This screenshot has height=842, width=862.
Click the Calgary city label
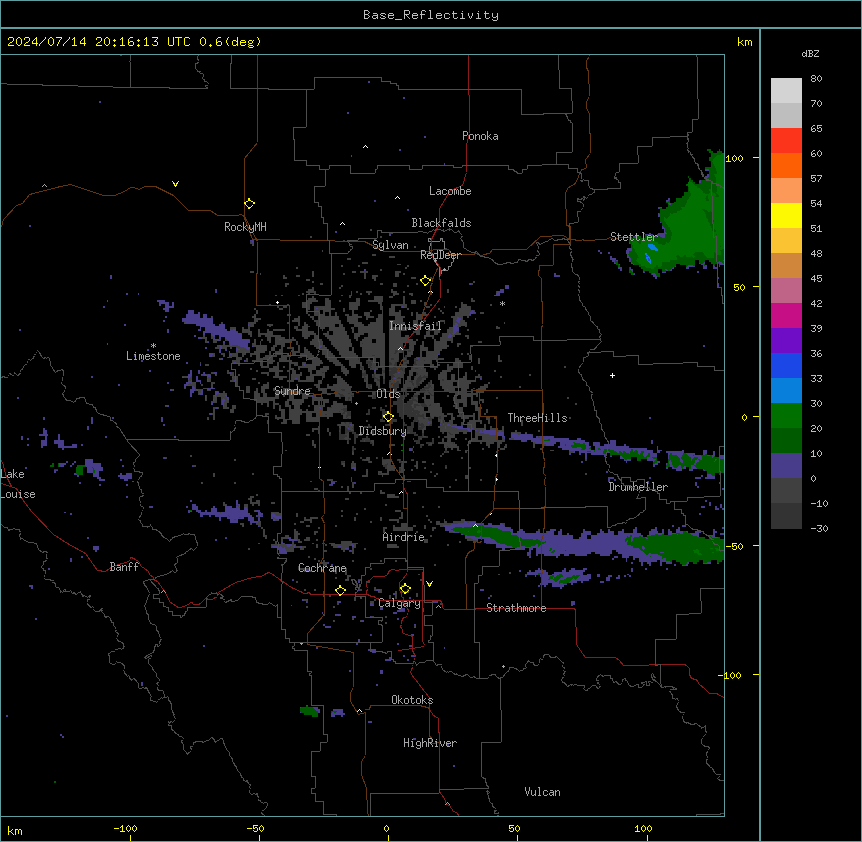399,603
